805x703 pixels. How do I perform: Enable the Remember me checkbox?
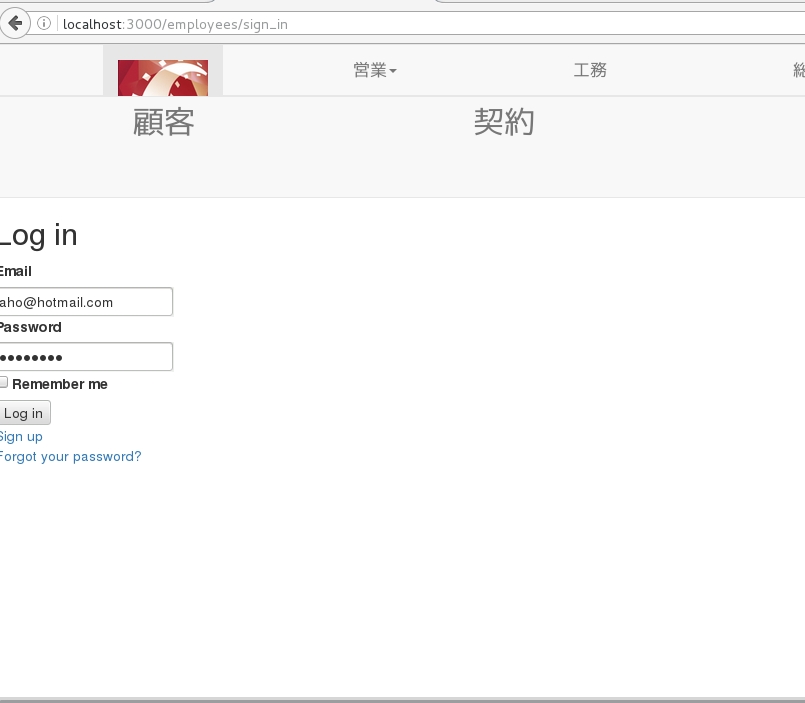[4, 382]
